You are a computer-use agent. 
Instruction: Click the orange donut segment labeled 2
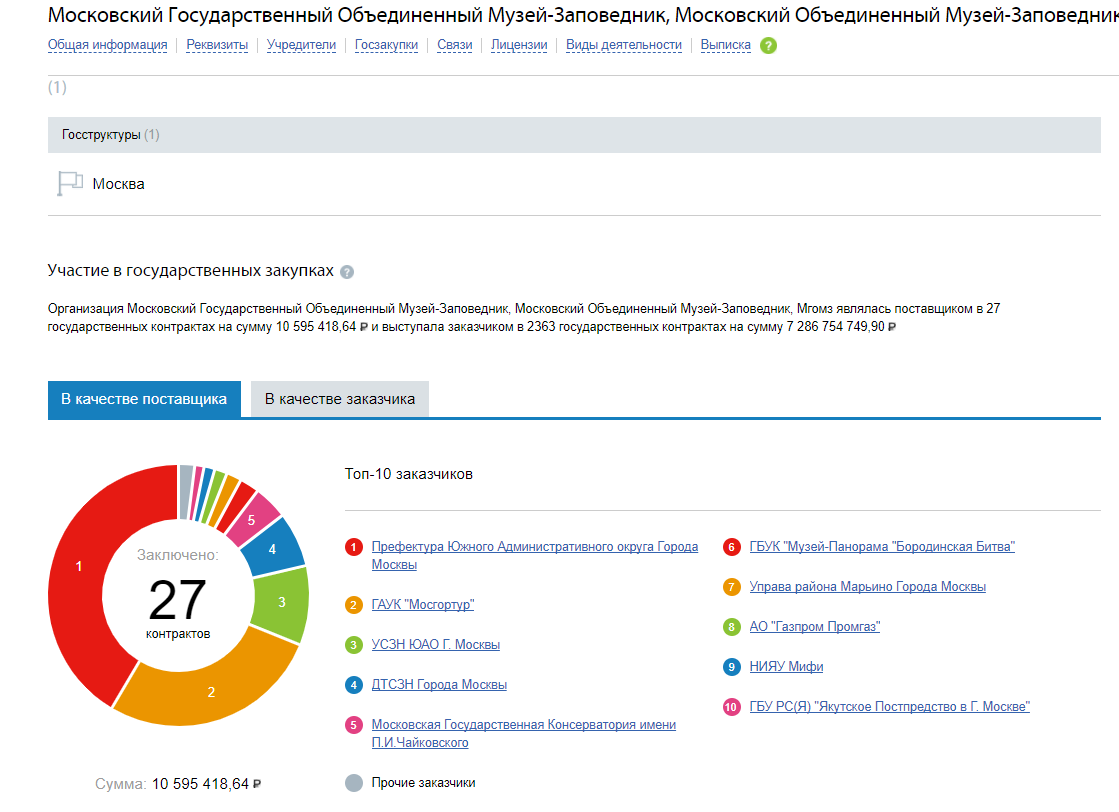pos(211,691)
